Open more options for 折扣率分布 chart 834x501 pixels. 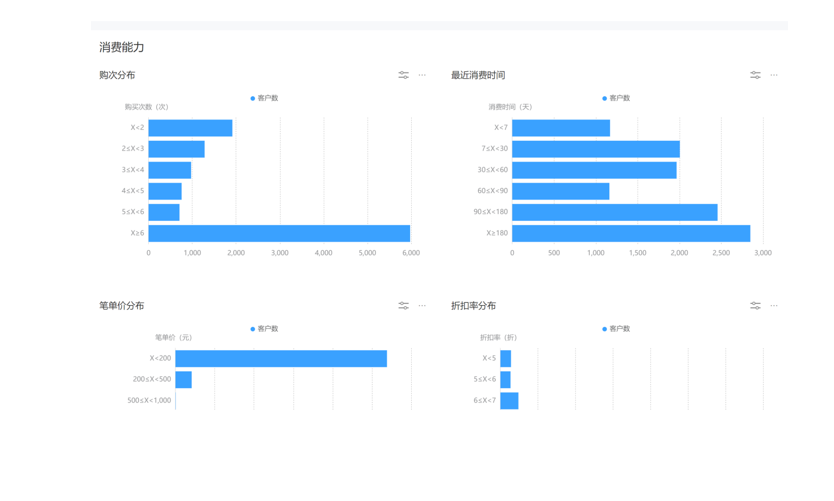click(774, 306)
